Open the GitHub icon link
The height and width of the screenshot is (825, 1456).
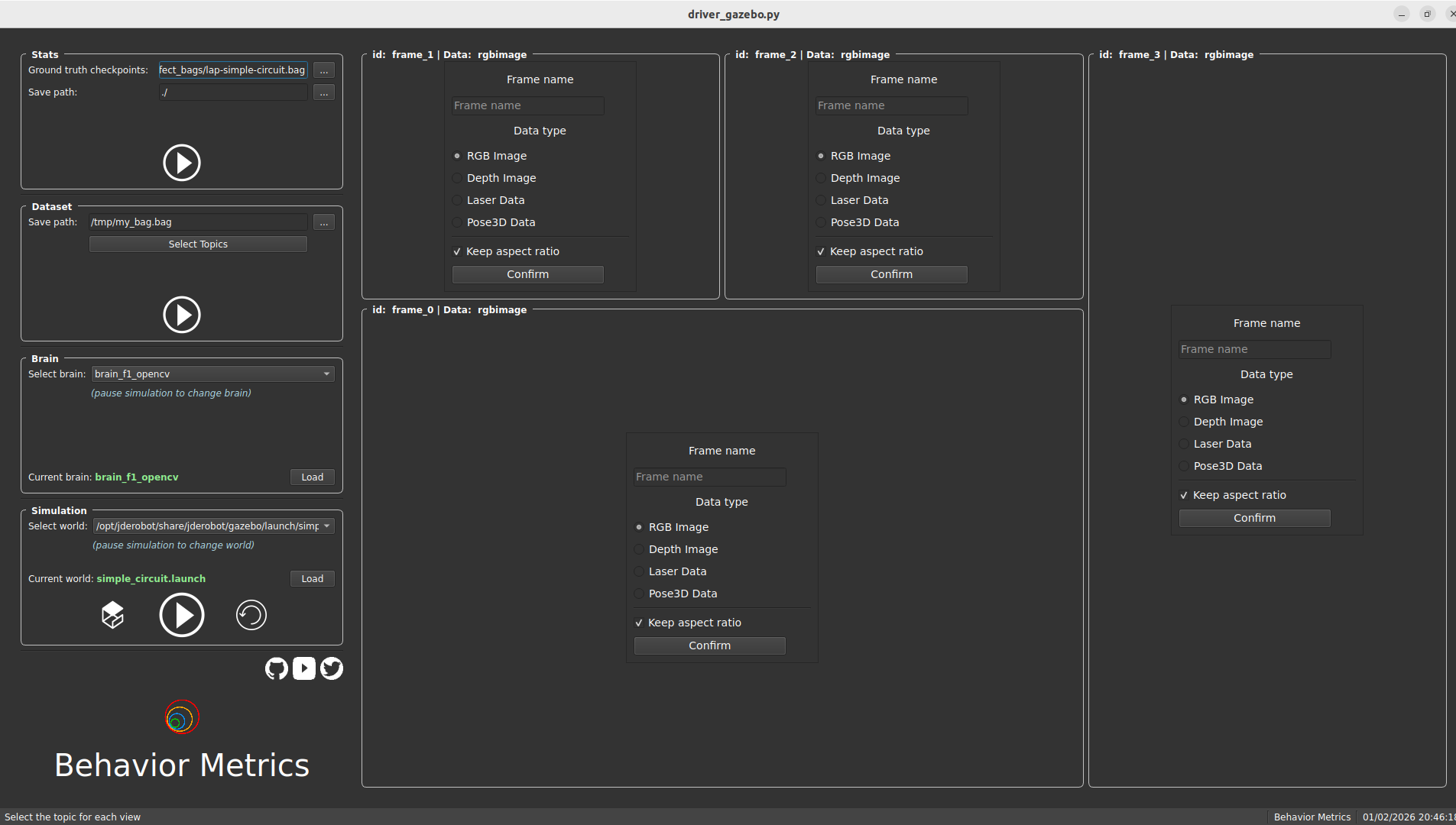point(277,668)
